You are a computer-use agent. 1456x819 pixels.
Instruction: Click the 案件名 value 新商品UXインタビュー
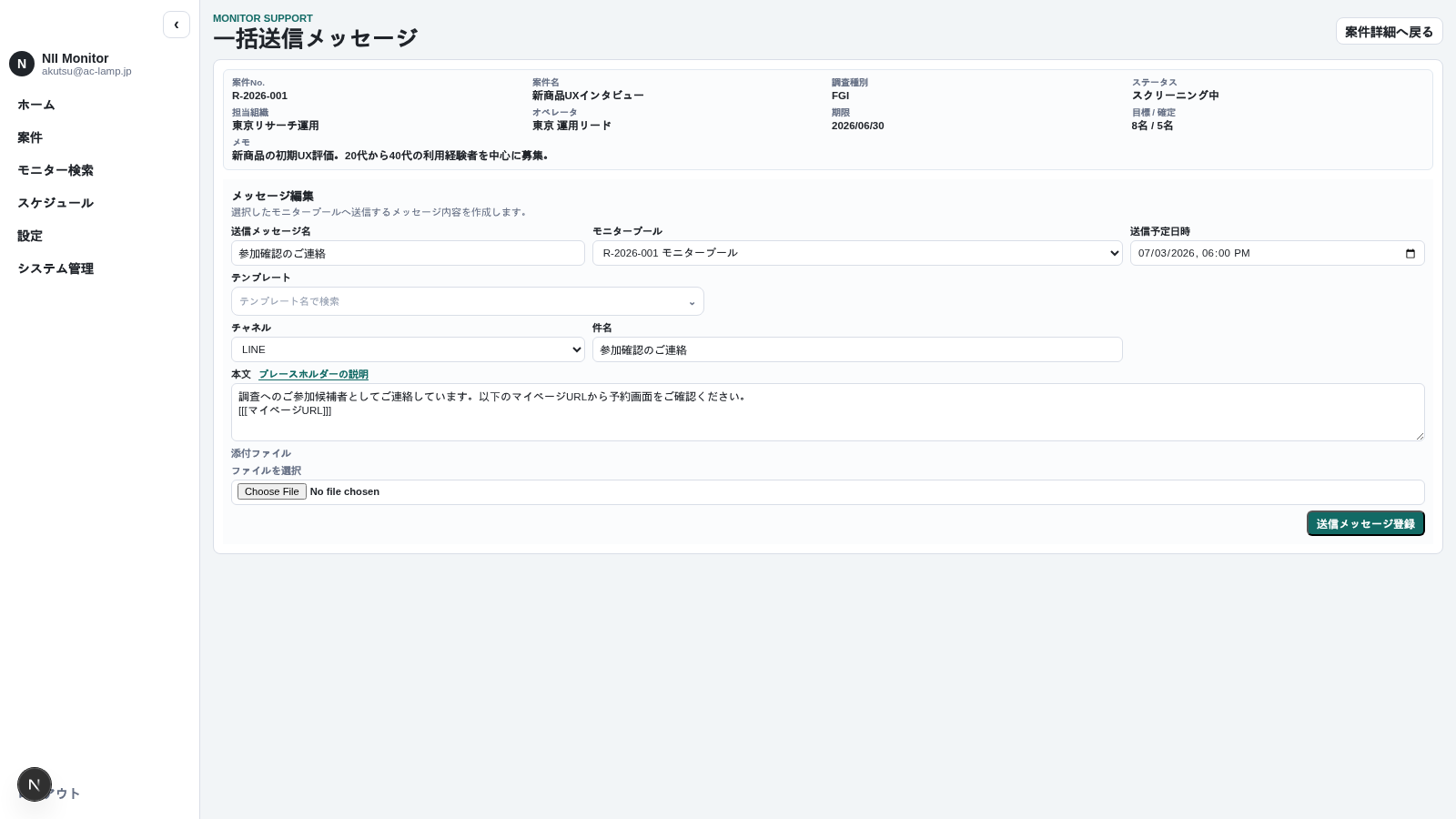(588, 96)
